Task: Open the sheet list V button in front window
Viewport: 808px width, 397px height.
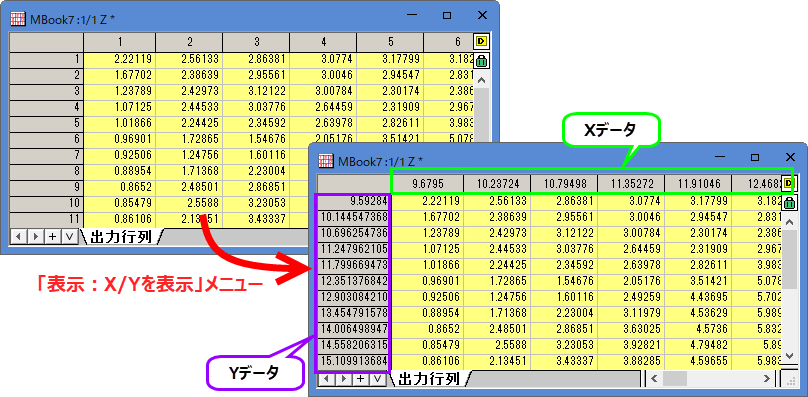Action: (378, 379)
